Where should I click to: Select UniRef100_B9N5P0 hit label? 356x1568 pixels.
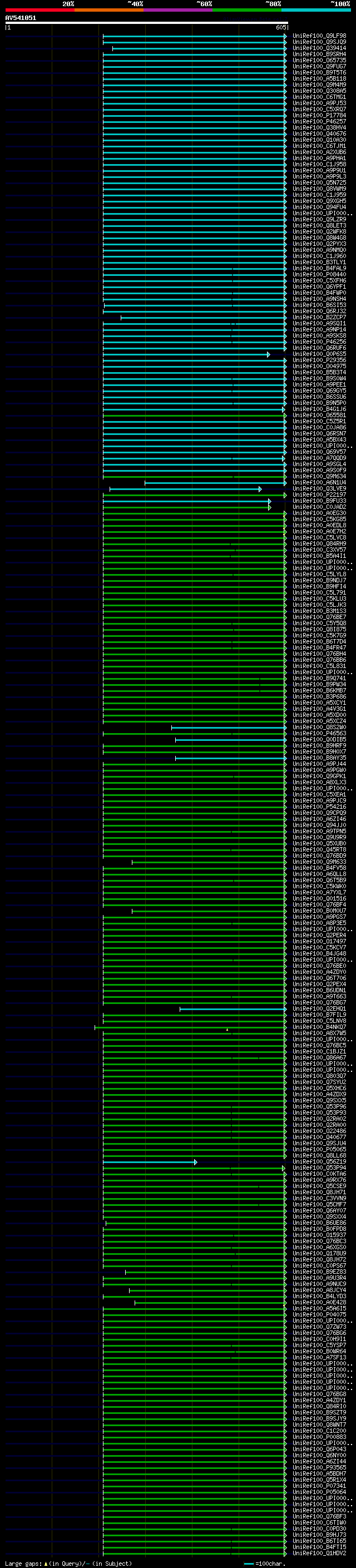(x=319, y=403)
